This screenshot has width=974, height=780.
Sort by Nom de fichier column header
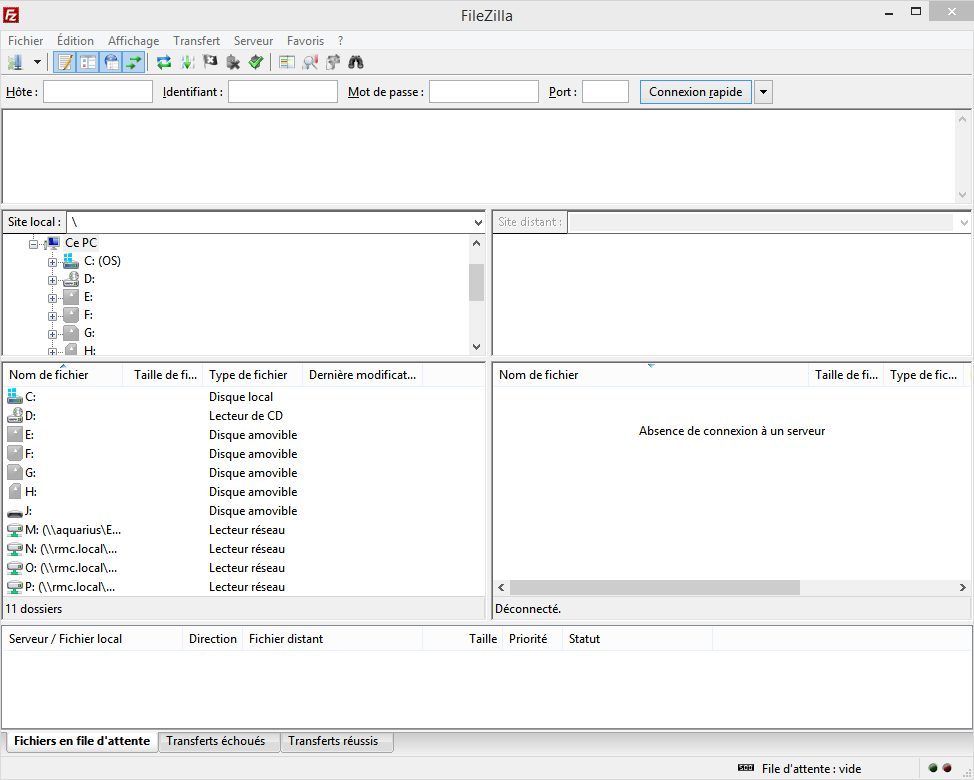tap(49, 375)
